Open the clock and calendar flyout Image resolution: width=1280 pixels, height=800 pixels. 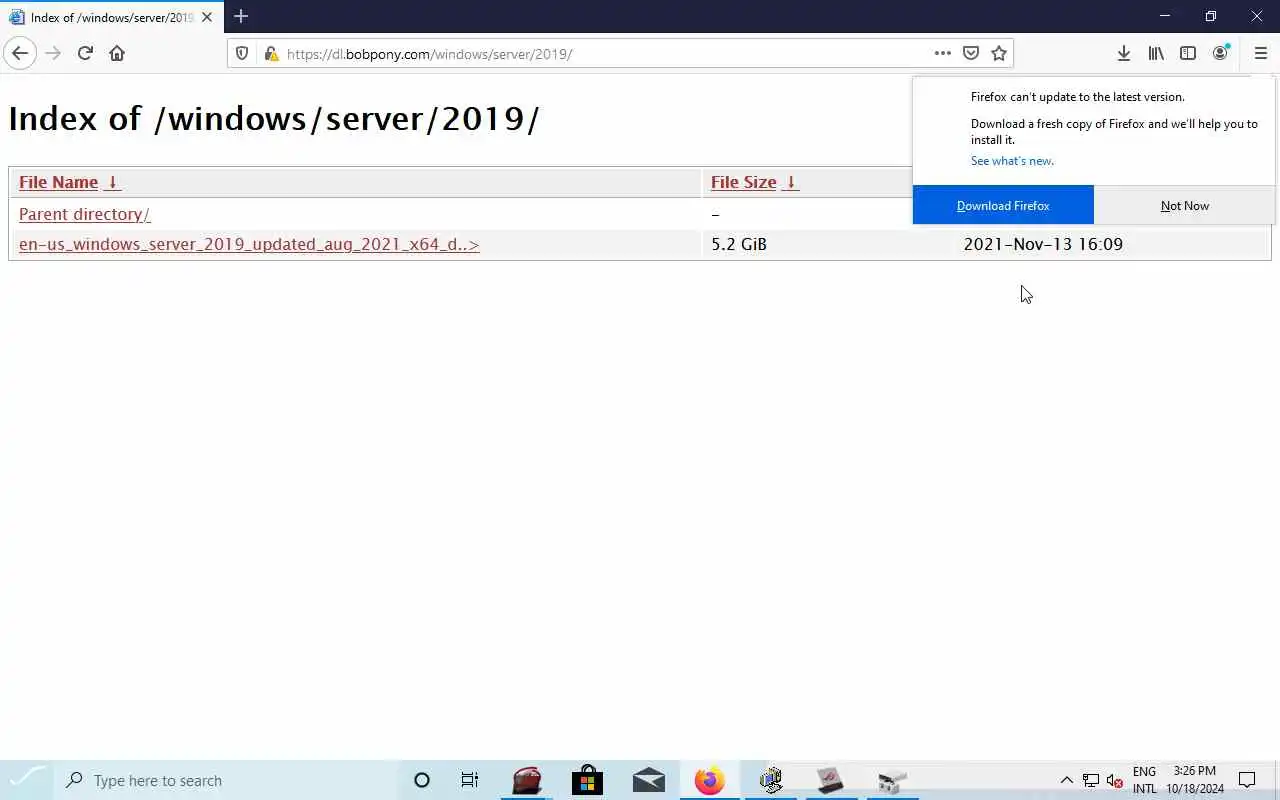pos(1195,780)
